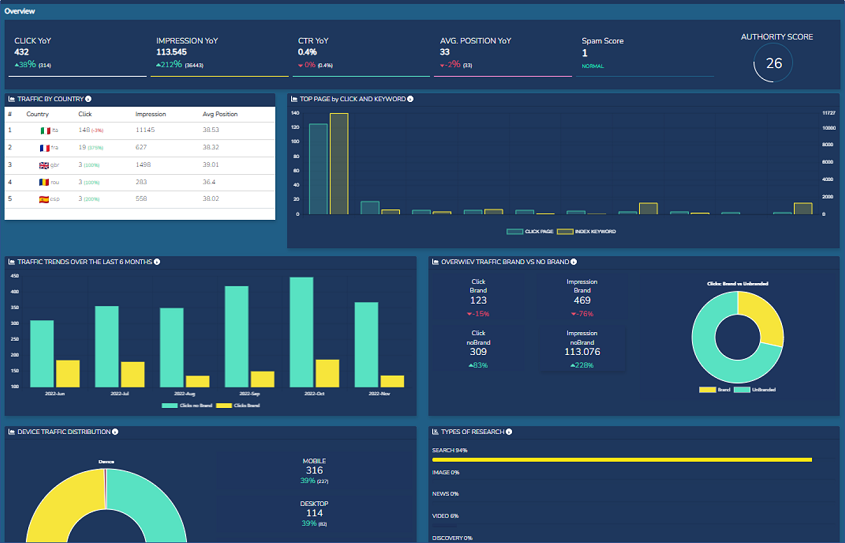This screenshot has height=543, width=845.
Task: Click the tallest teal Click Page bar
Action: point(318,169)
